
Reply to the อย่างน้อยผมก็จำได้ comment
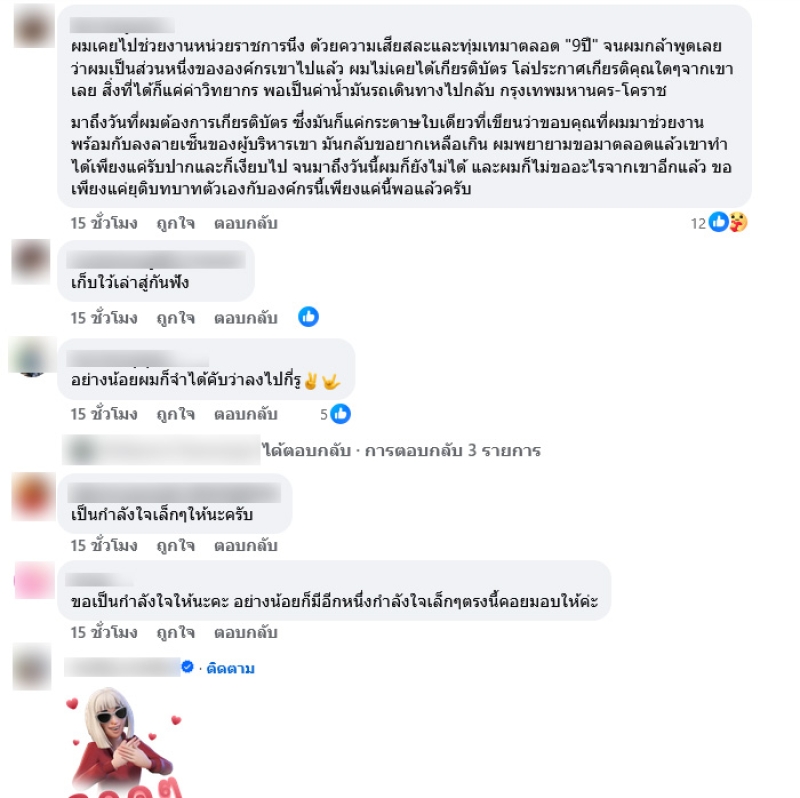tap(245, 414)
